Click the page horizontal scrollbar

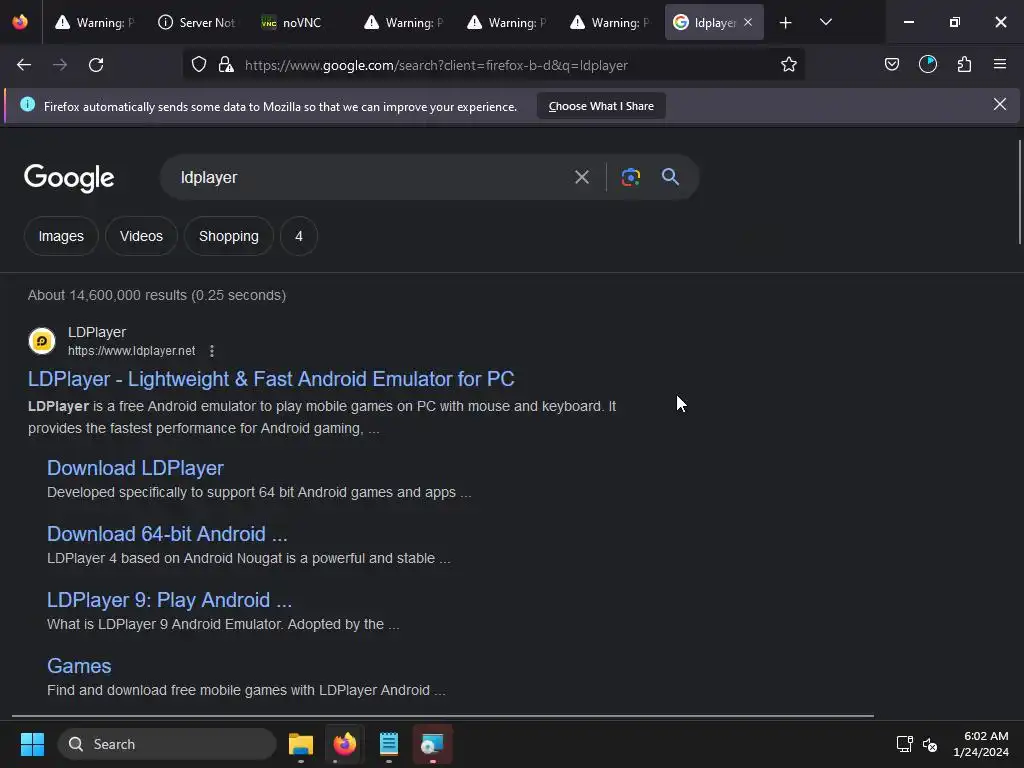(443, 716)
